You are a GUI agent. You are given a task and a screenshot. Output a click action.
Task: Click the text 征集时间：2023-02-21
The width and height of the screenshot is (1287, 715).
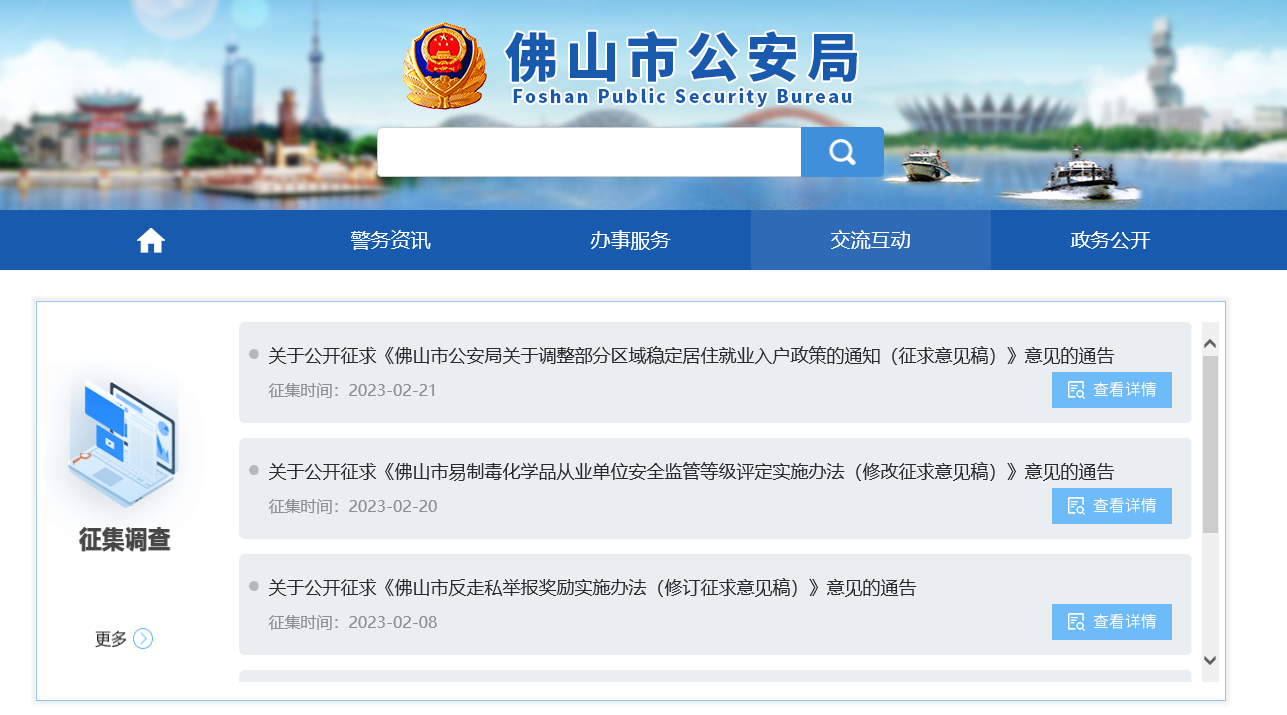tap(353, 390)
